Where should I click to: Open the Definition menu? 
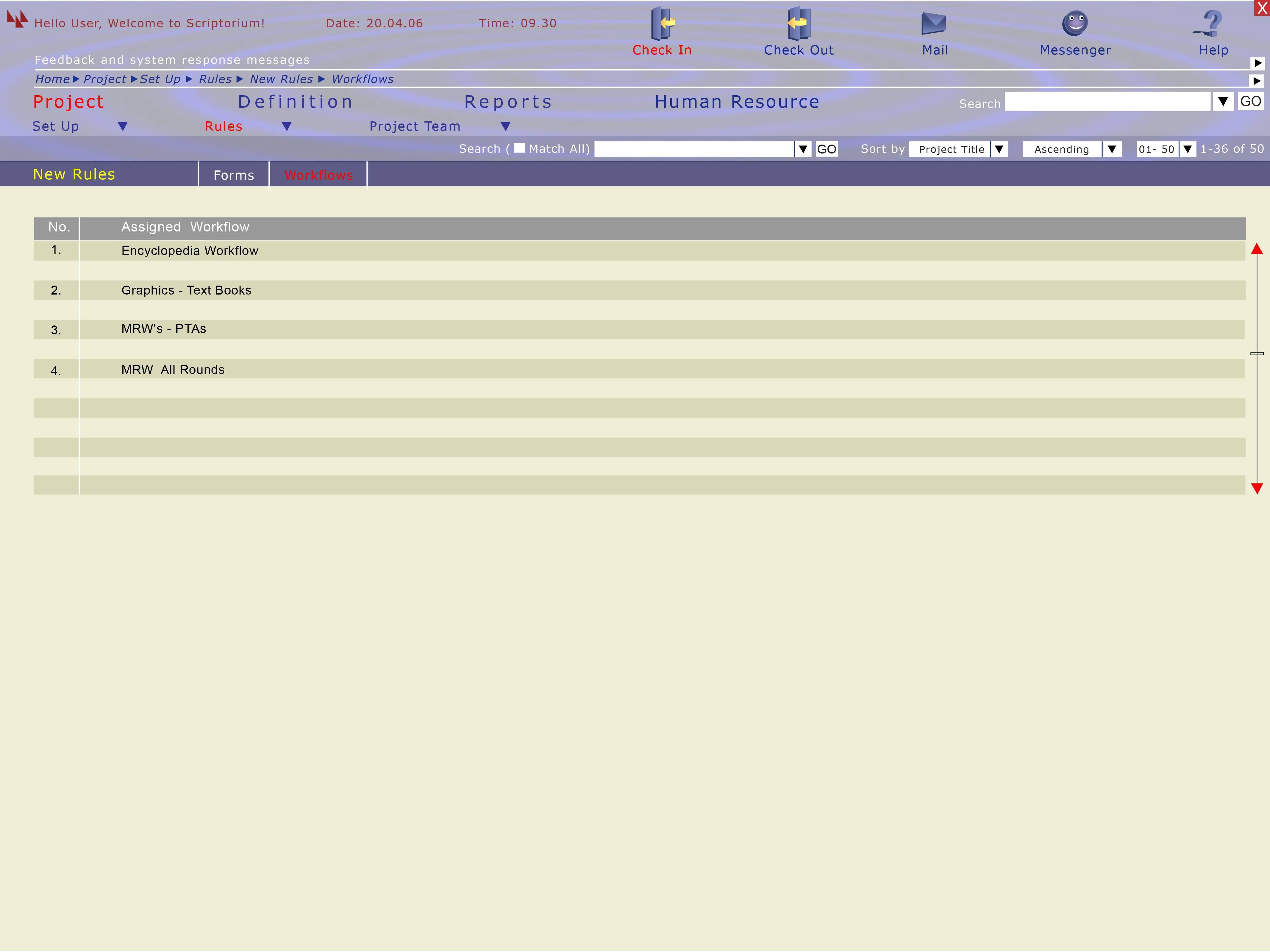pos(296,101)
